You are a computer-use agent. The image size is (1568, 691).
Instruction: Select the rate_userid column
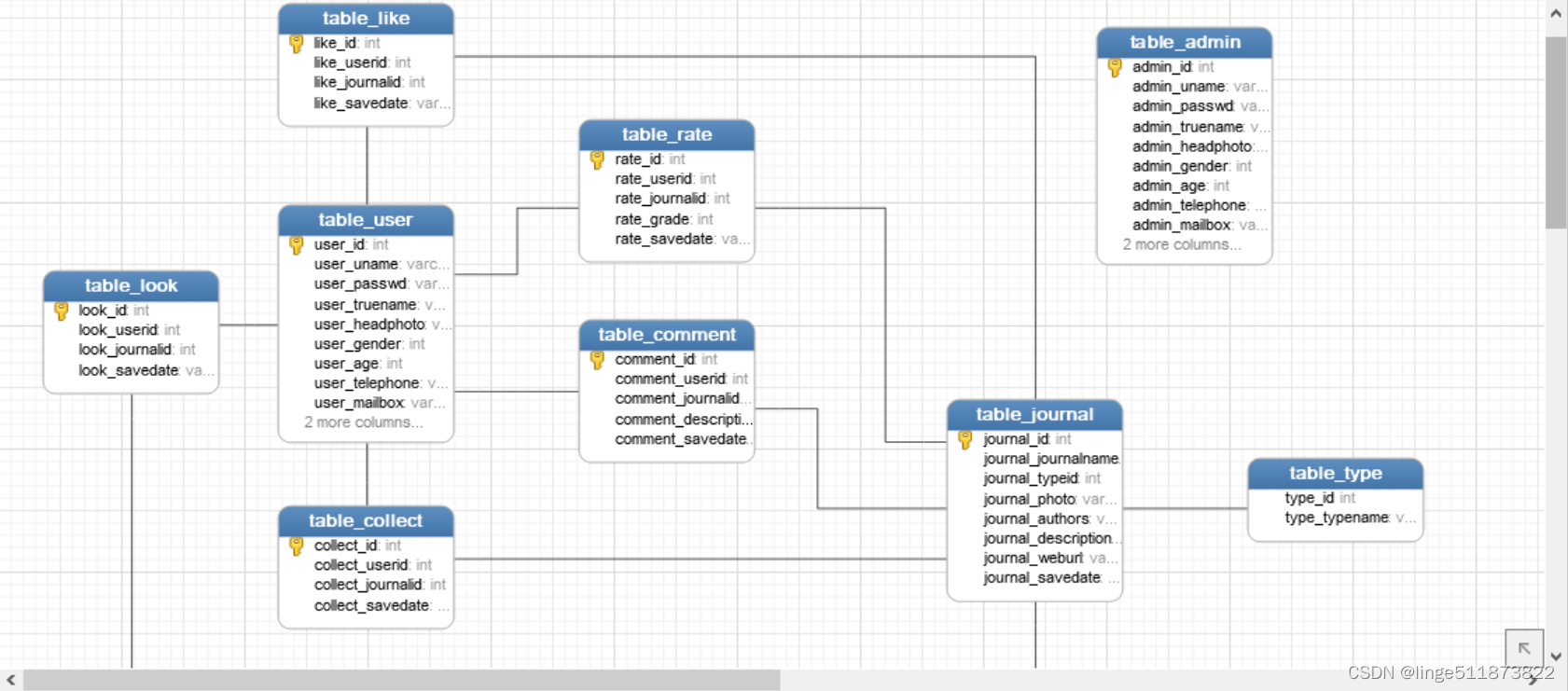tap(667, 179)
